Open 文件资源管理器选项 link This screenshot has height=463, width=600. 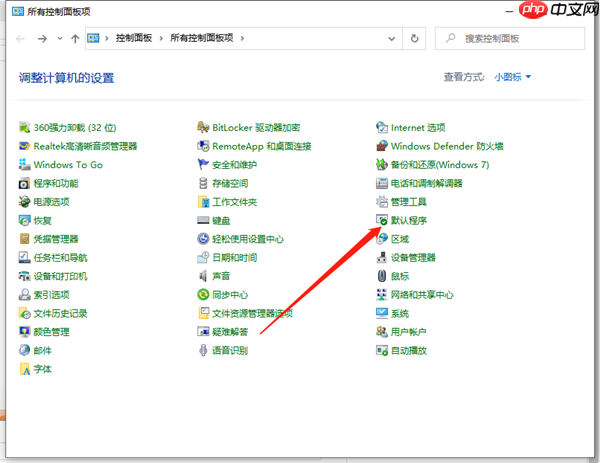coord(253,313)
